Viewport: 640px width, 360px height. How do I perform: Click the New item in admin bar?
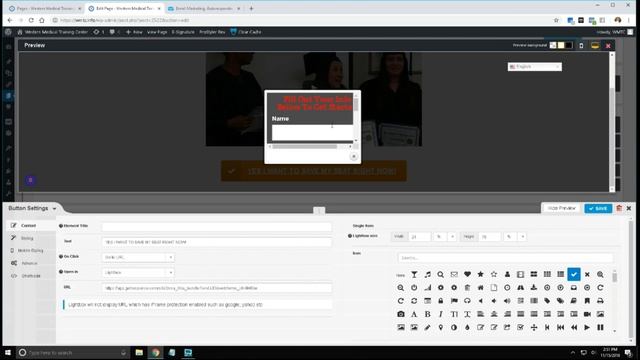pyautogui.click(x=134, y=32)
